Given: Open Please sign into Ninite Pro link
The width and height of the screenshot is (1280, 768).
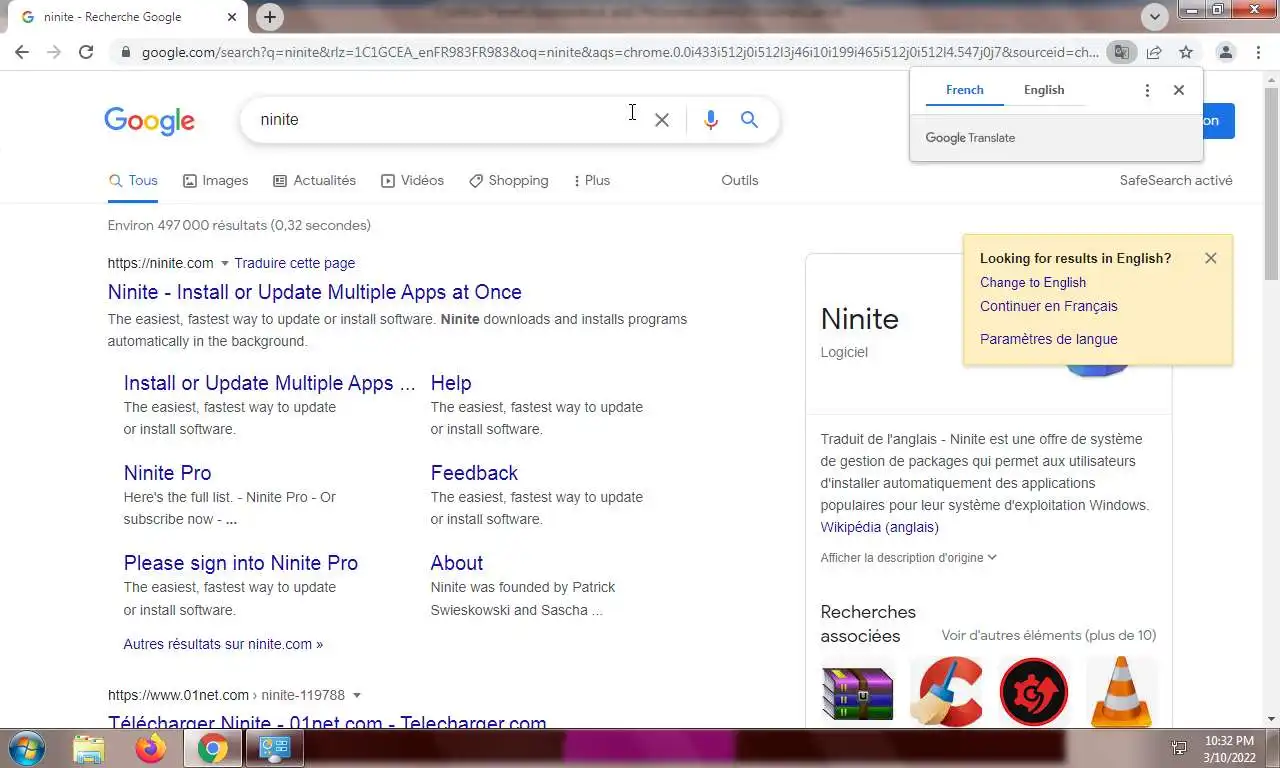Looking at the screenshot, I should tap(241, 563).
